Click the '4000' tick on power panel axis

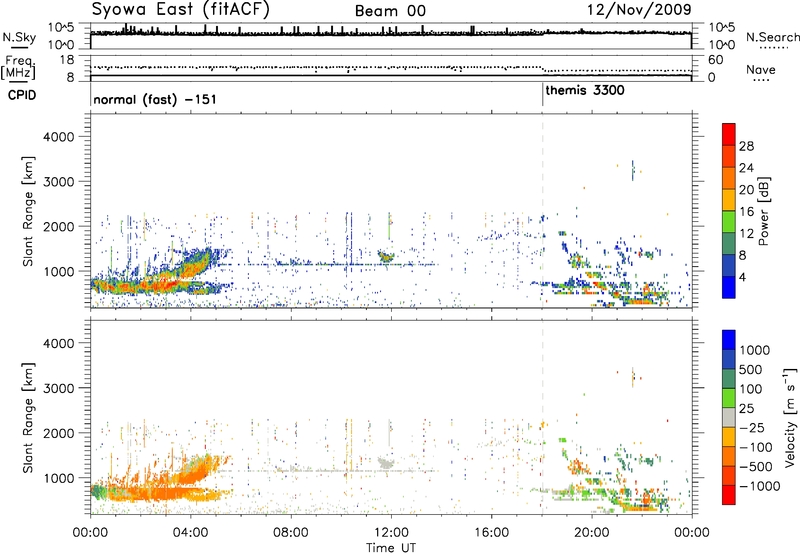tap(59, 137)
